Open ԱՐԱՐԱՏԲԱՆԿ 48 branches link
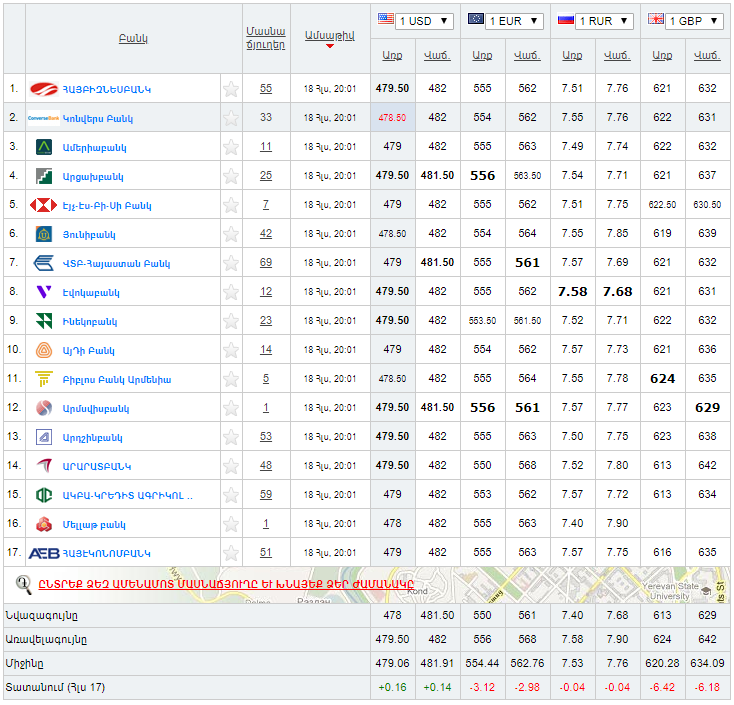Viewport: 734px width, 705px height. point(266,466)
